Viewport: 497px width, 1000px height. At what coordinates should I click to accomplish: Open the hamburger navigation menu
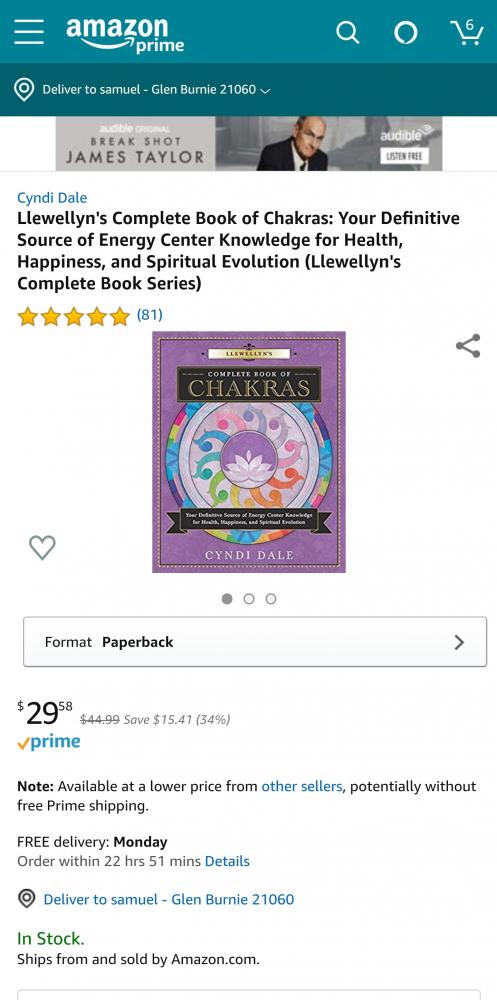[x=29, y=31]
